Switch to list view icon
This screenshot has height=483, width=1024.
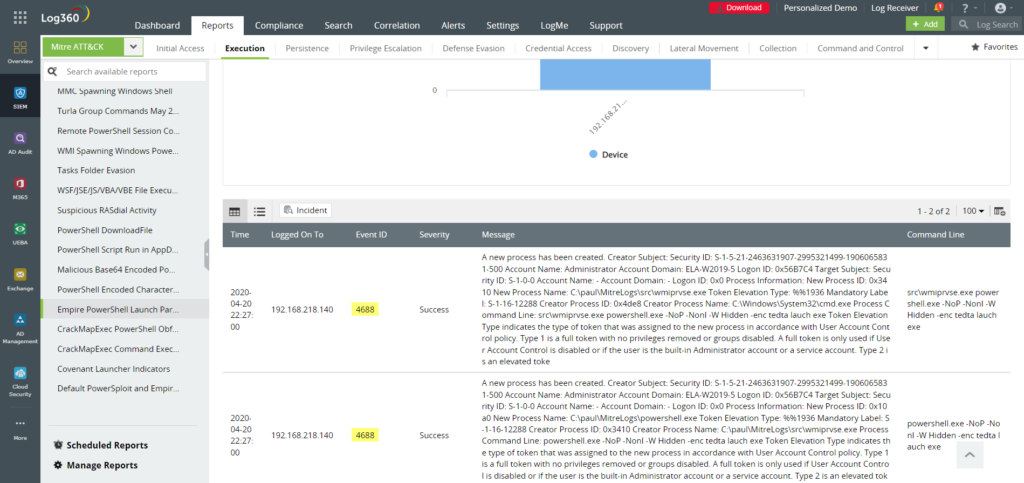tap(259, 211)
